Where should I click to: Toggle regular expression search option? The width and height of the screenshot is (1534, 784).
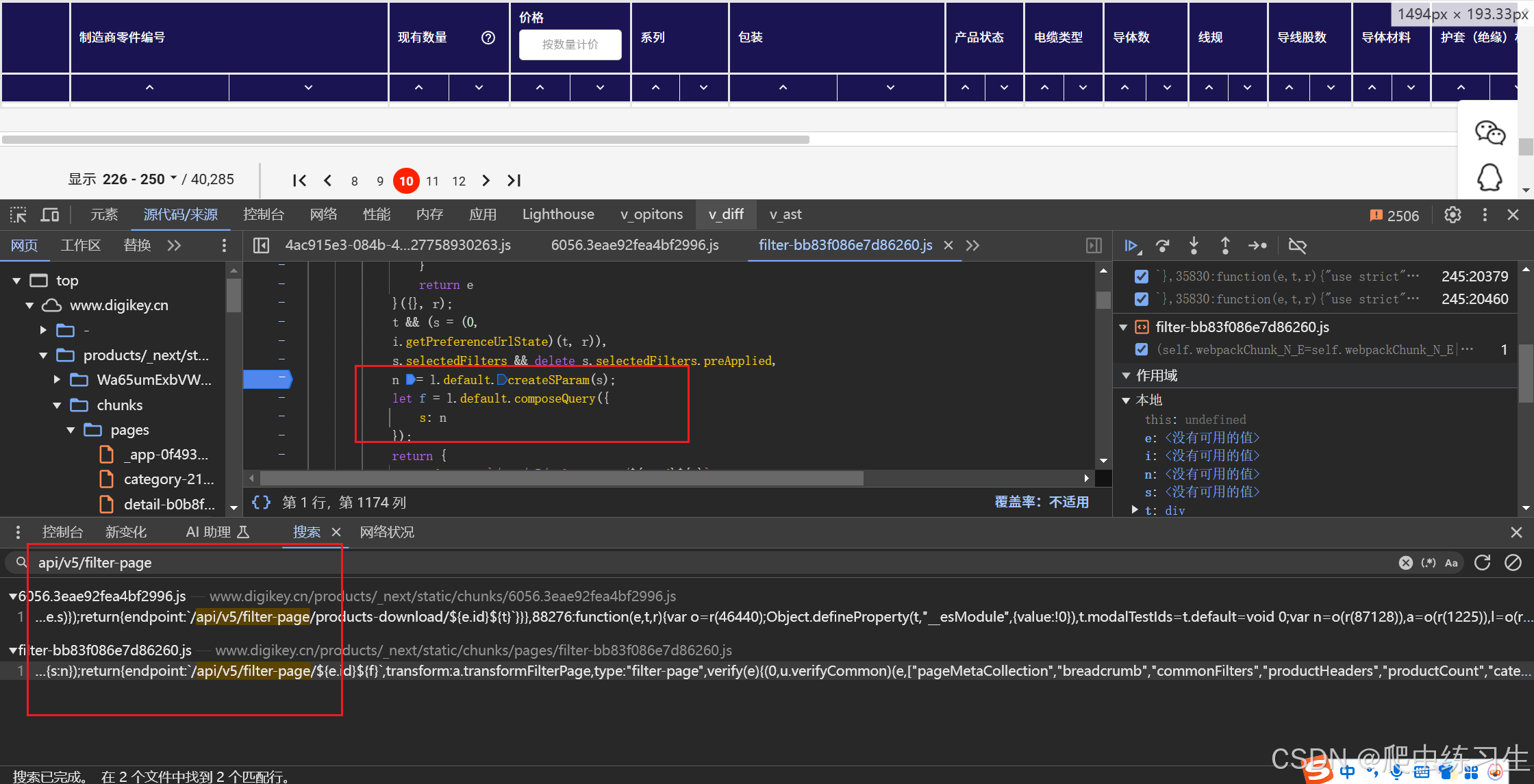pyautogui.click(x=1428, y=563)
